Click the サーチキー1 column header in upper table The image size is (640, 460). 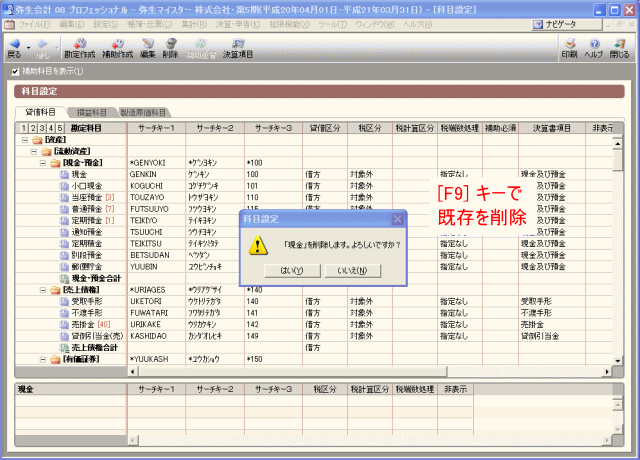[156, 128]
